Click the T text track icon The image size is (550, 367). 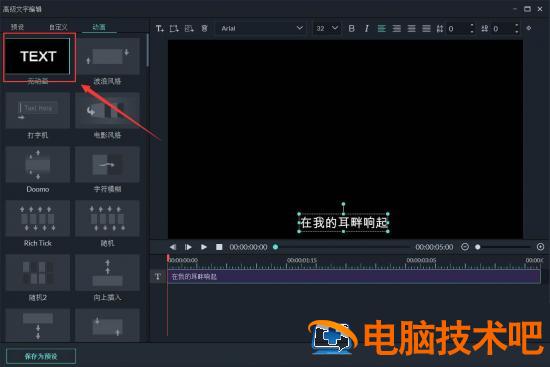point(158,276)
